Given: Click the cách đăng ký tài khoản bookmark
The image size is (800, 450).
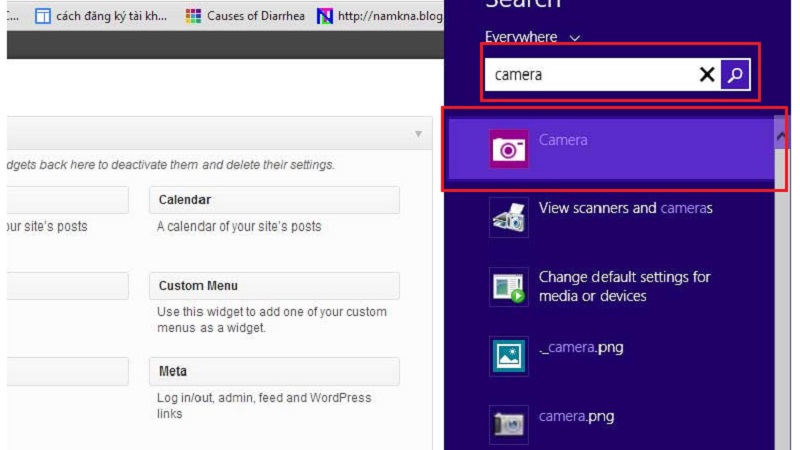Looking at the screenshot, I should coord(101,16).
